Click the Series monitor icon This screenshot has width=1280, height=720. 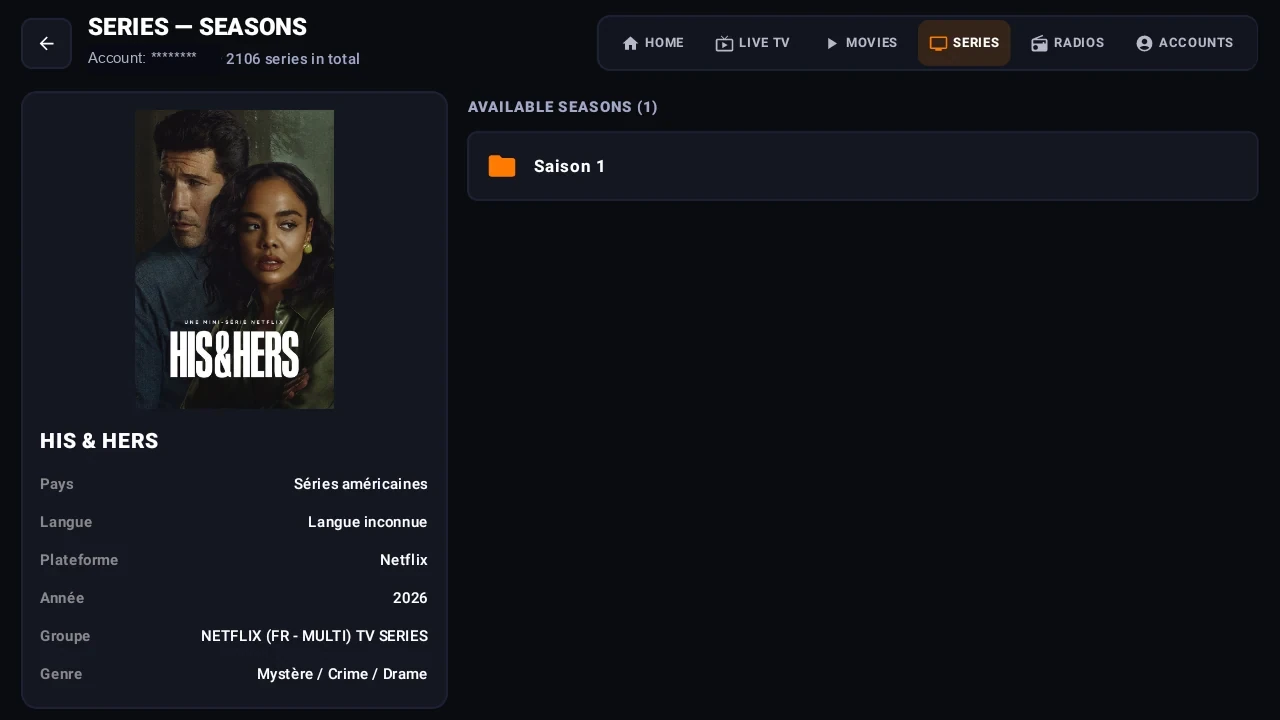(938, 43)
